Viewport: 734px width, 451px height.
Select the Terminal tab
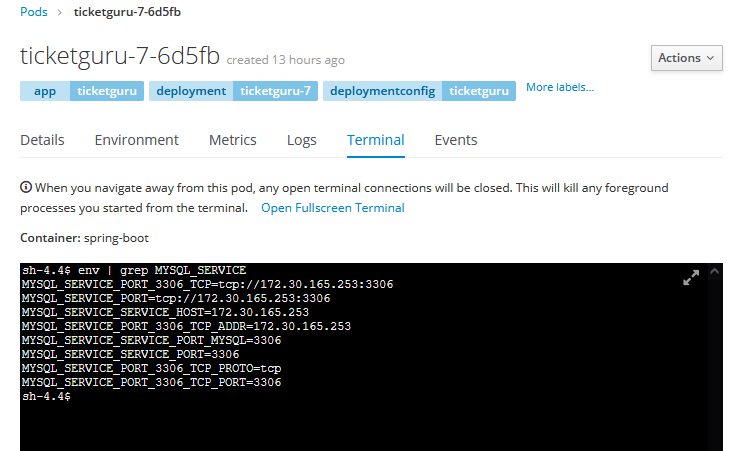[375, 140]
